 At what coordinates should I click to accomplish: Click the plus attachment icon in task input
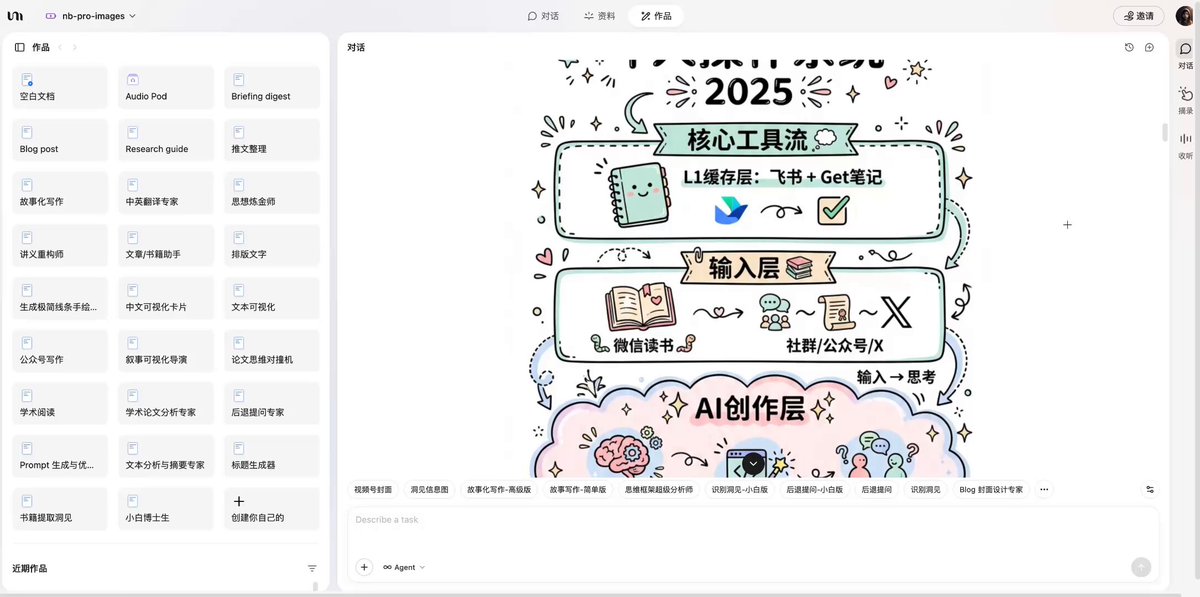tap(363, 567)
